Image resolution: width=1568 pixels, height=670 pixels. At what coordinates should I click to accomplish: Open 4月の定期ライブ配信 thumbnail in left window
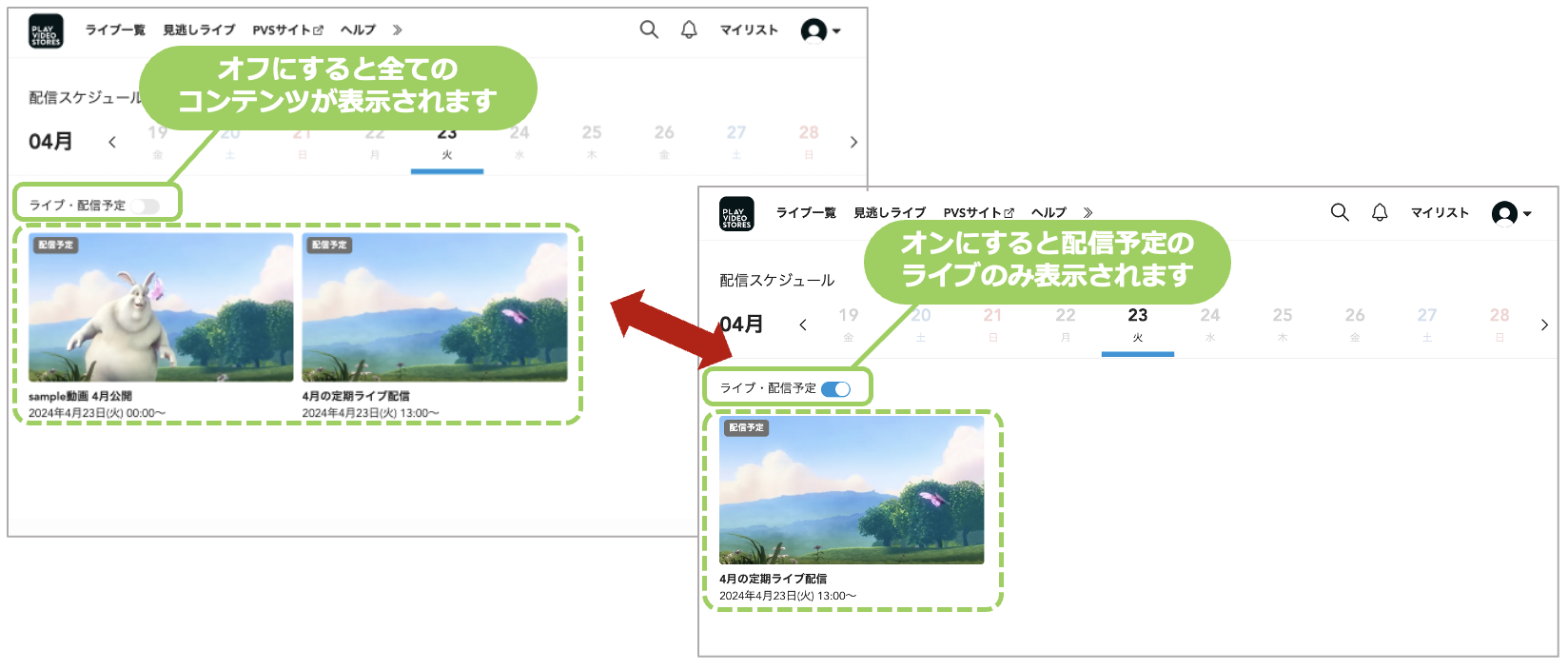[435, 307]
